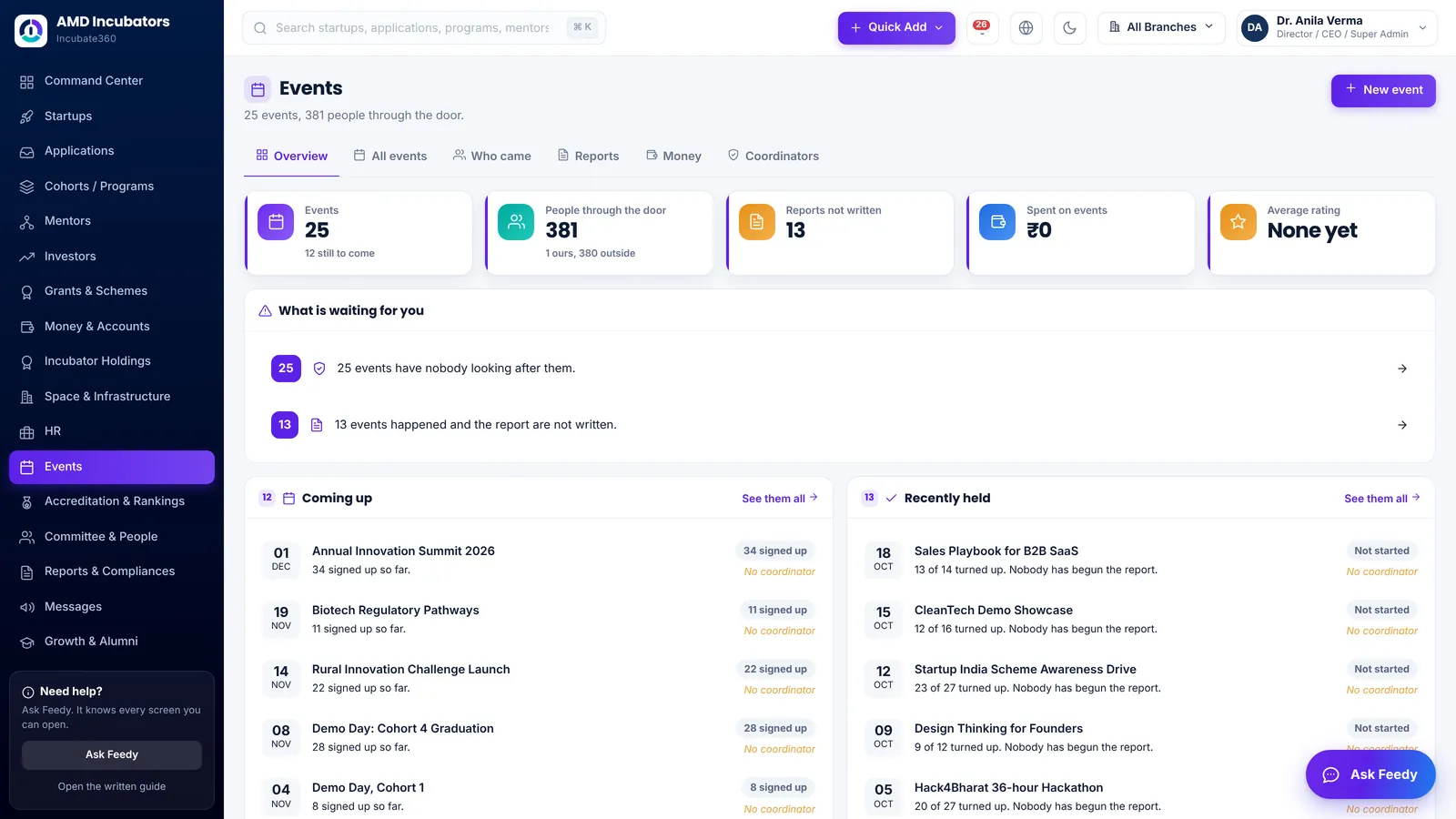This screenshot has height=819, width=1456.
Task: Open the Money tab
Action: 673,157
